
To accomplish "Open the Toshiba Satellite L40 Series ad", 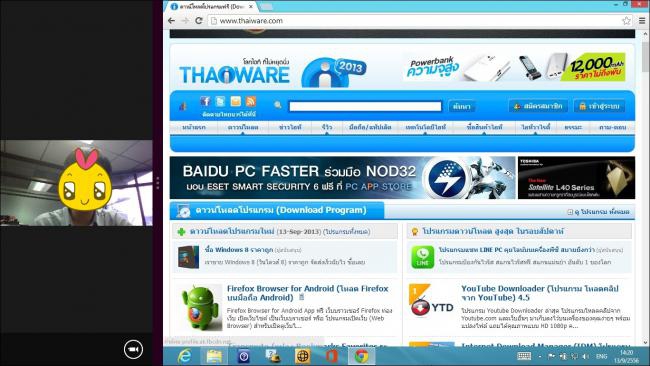I will point(576,178).
